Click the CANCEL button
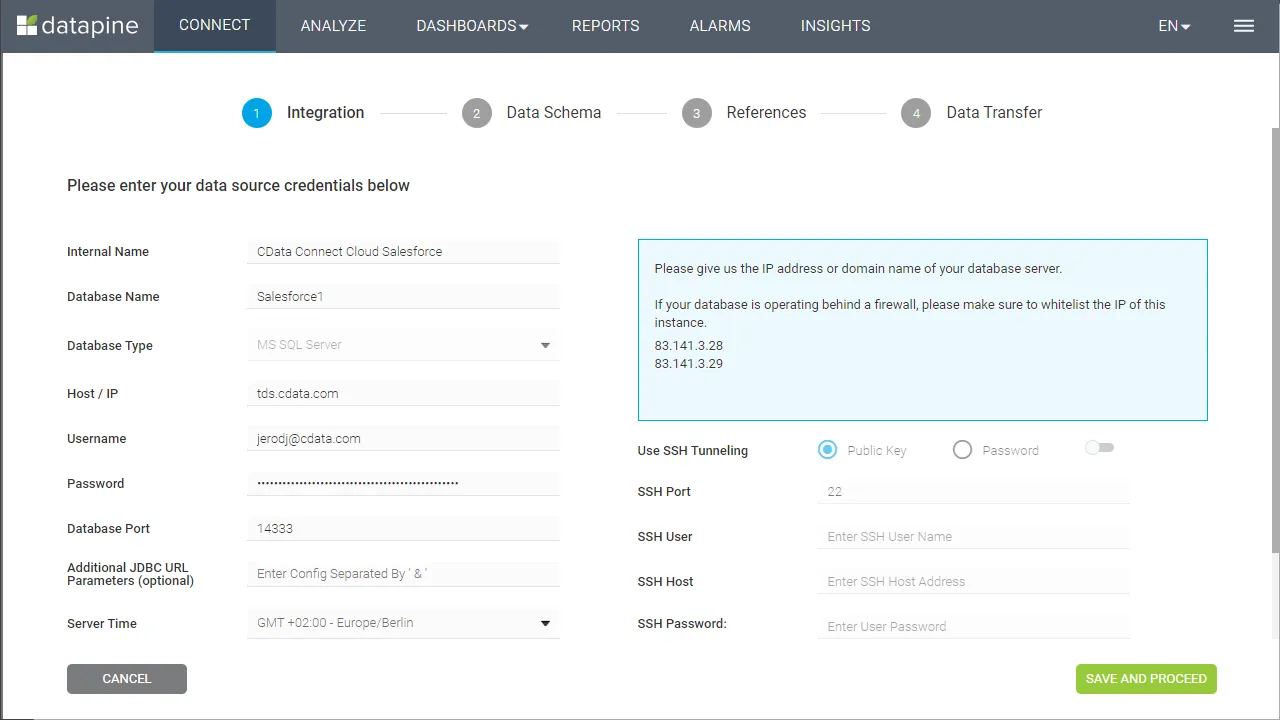 [126, 679]
